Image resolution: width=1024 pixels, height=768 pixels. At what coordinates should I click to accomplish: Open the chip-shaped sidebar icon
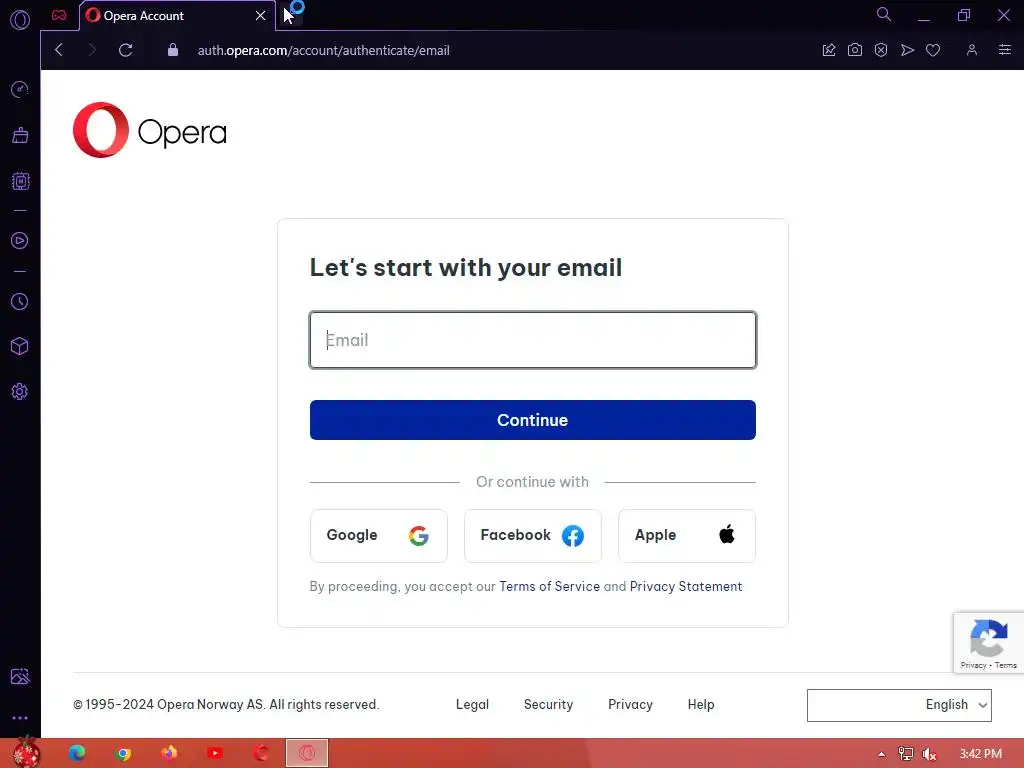20,181
